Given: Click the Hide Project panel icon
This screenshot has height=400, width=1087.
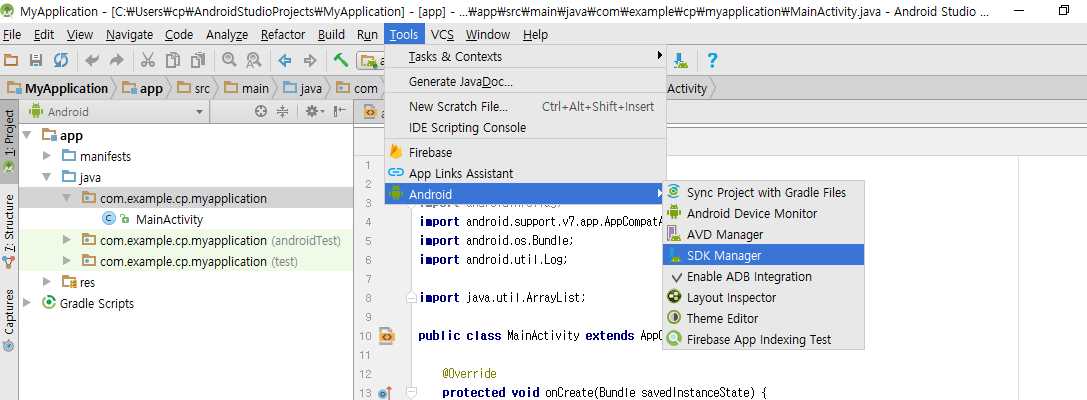Looking at the screenshot, I should point(339,111).
